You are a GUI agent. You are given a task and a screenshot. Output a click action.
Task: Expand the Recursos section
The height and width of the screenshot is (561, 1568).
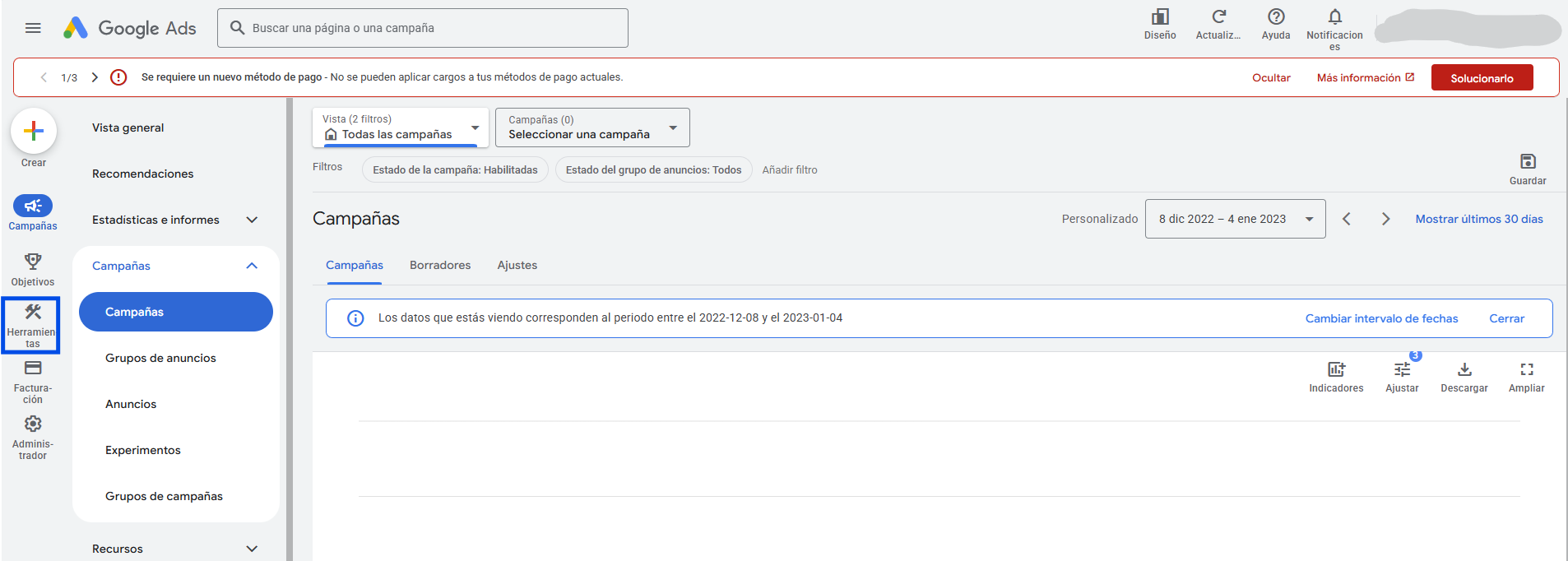252,549
